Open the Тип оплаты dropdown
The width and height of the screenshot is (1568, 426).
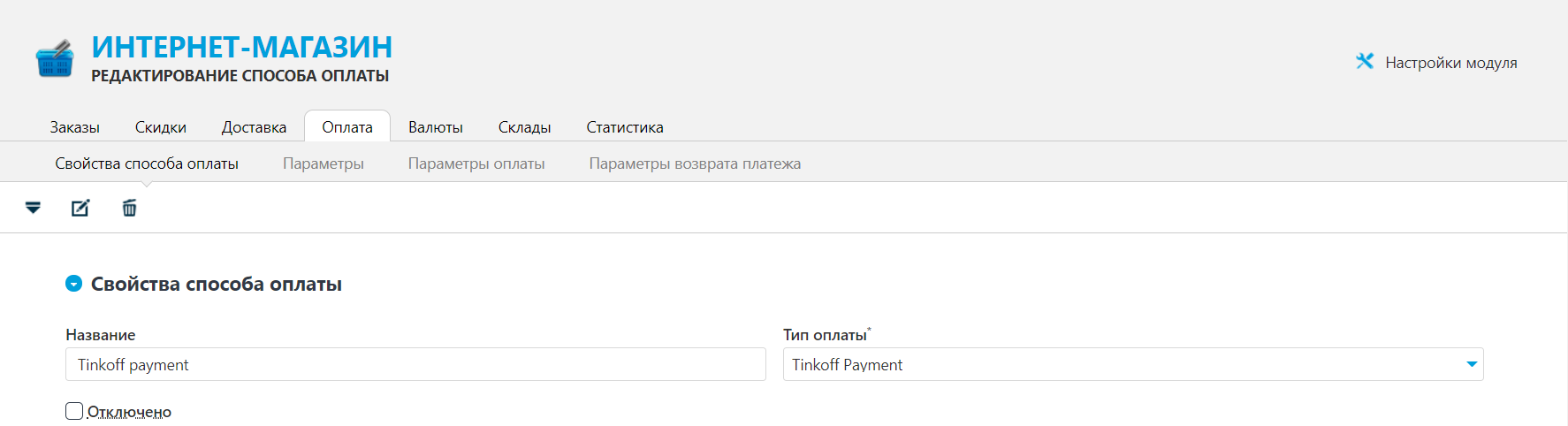point(1133,364)
